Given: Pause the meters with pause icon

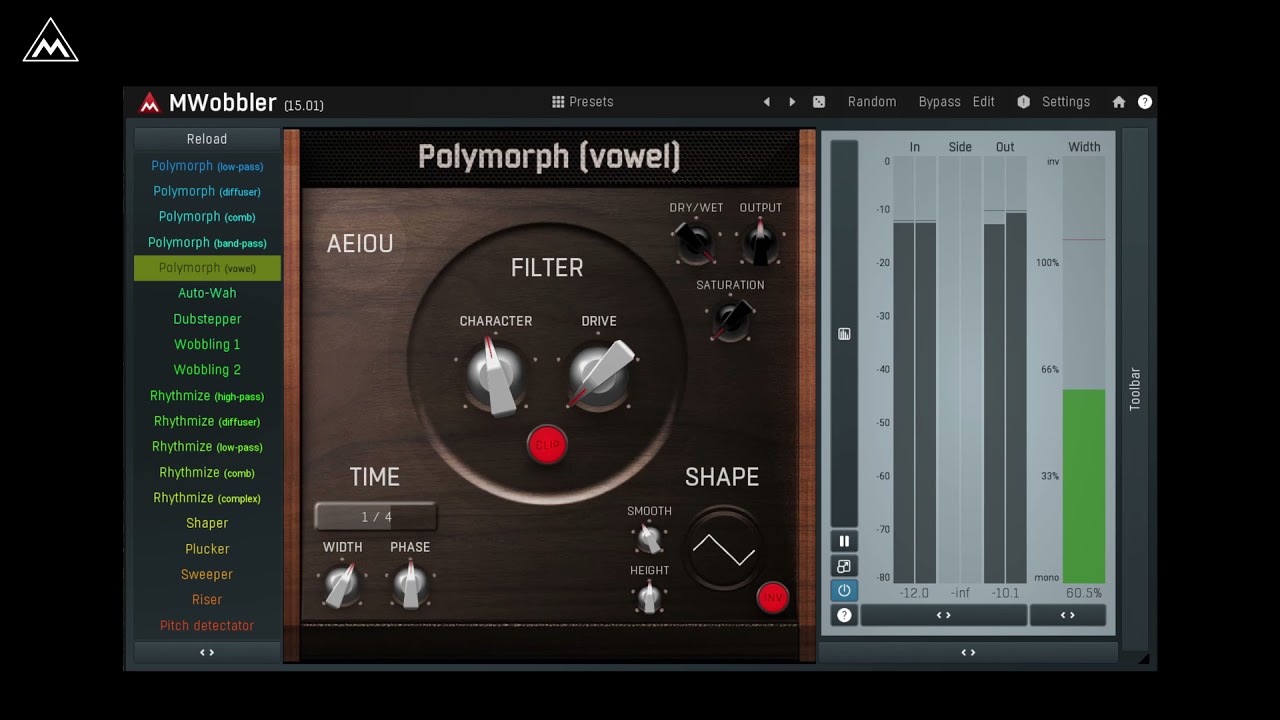Looking at the screenshot, I should (x=844, y=541).
